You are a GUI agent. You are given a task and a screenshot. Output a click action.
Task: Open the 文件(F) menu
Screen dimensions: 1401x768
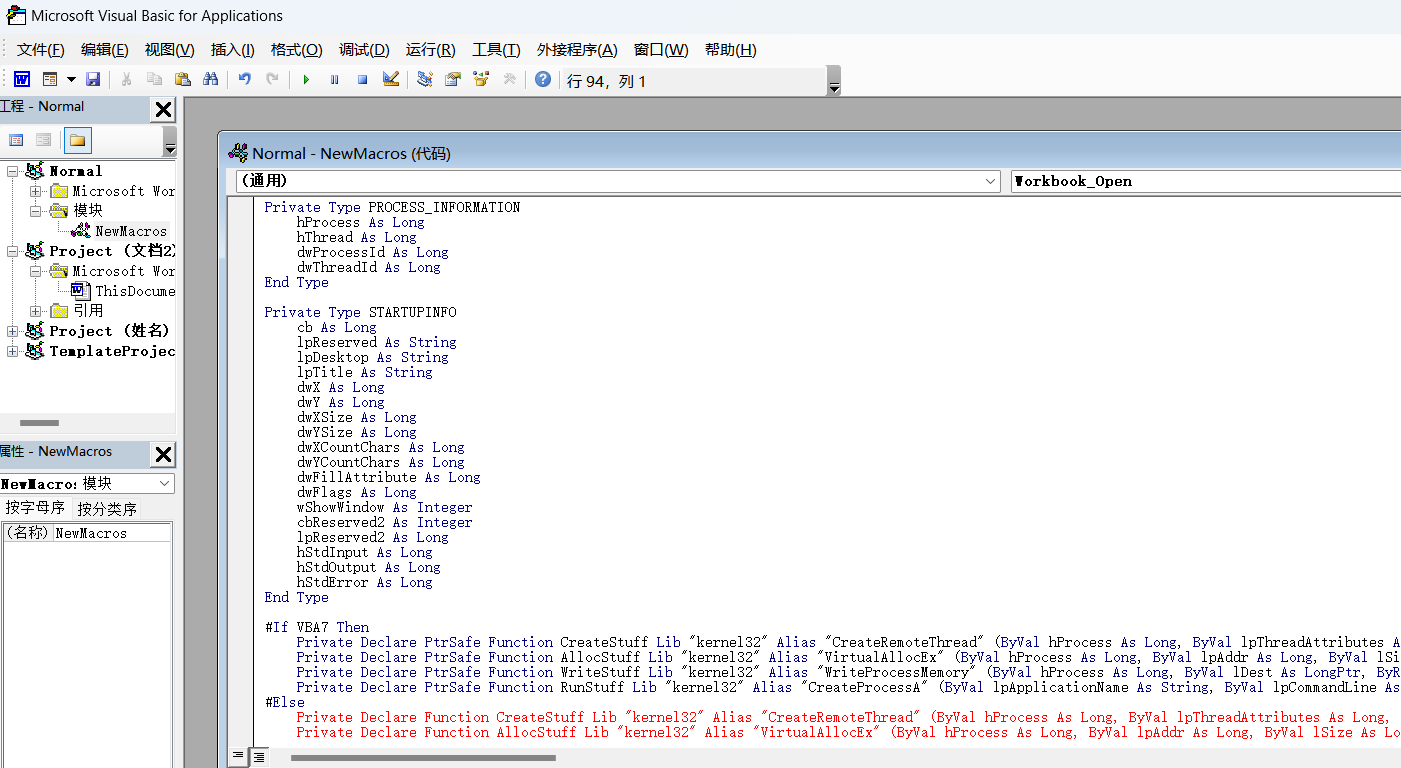41,50
